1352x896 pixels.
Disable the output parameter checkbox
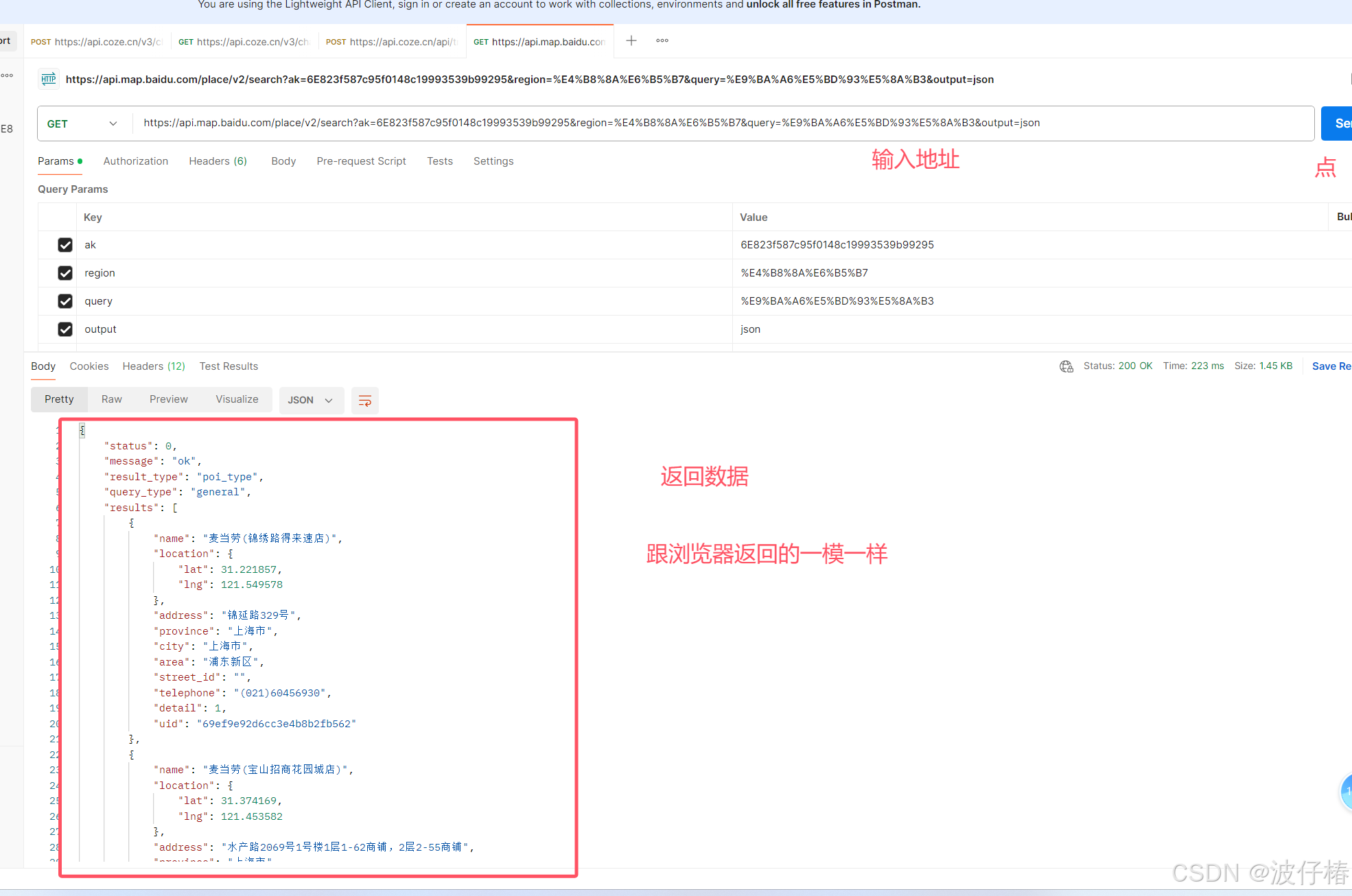tap(65, 329)
